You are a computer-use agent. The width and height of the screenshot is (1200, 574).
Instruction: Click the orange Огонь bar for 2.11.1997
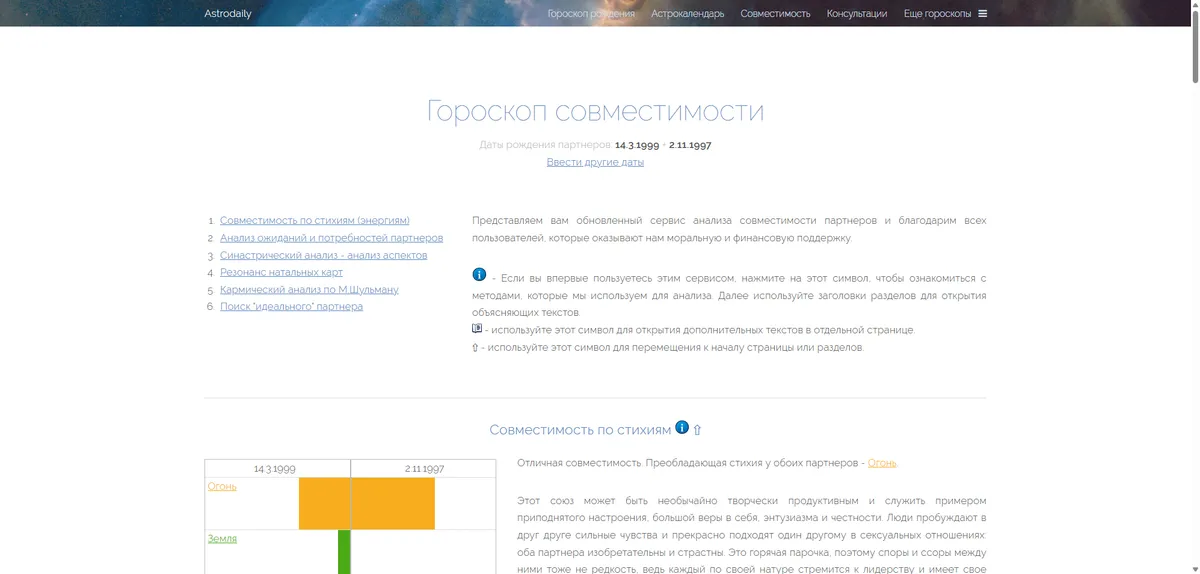(x=393, y=503)
